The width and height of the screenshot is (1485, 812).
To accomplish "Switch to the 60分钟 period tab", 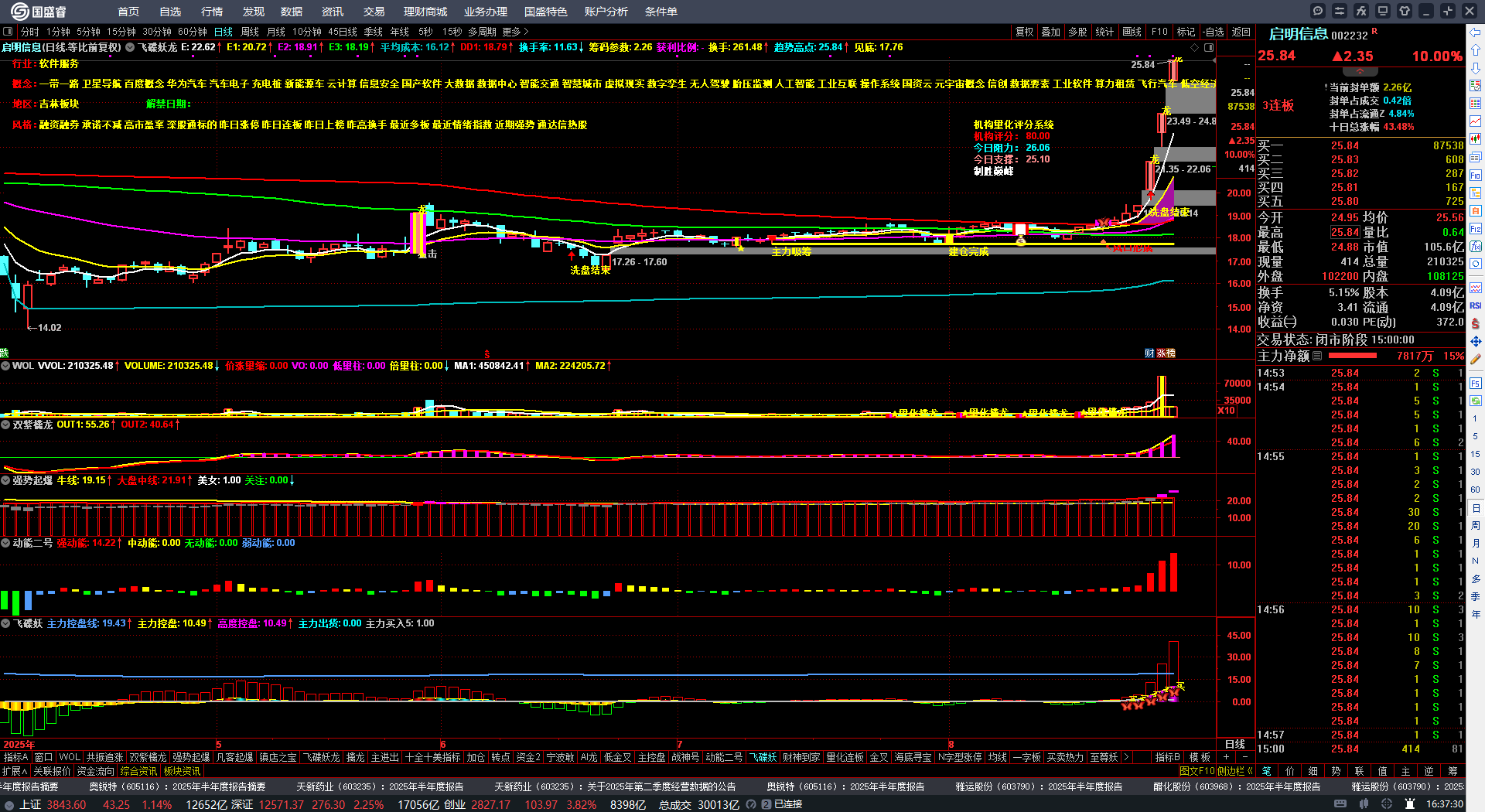I will 193,32.
